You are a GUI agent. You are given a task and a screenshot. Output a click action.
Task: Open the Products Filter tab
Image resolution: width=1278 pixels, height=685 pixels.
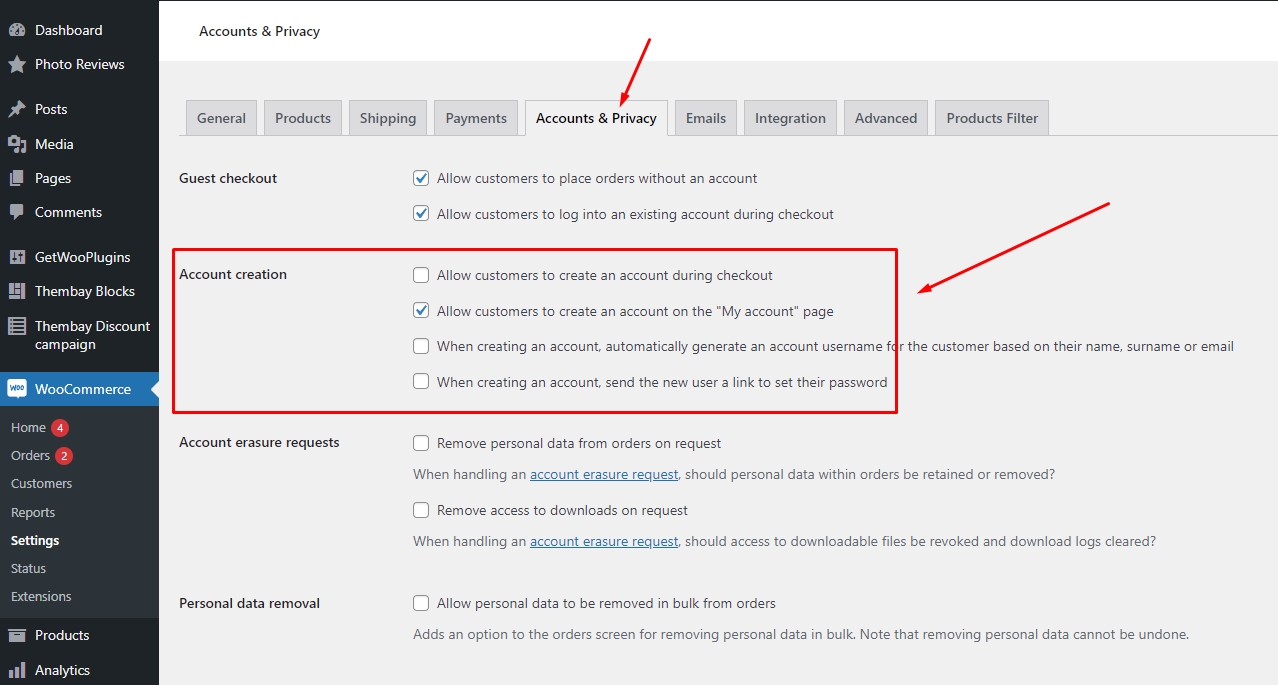point(991,118)
